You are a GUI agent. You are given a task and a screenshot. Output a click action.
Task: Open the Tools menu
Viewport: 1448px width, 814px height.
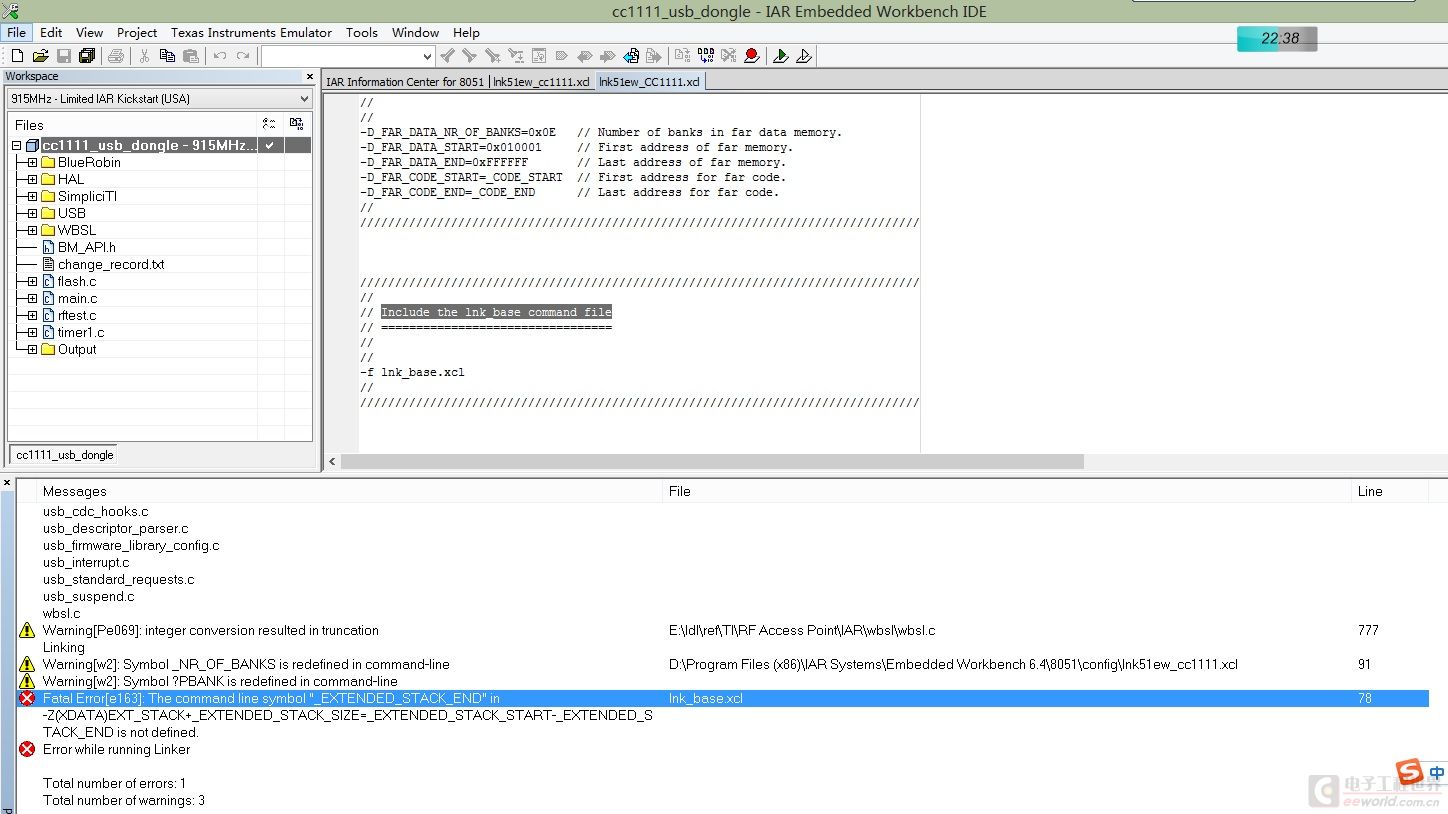362,32
